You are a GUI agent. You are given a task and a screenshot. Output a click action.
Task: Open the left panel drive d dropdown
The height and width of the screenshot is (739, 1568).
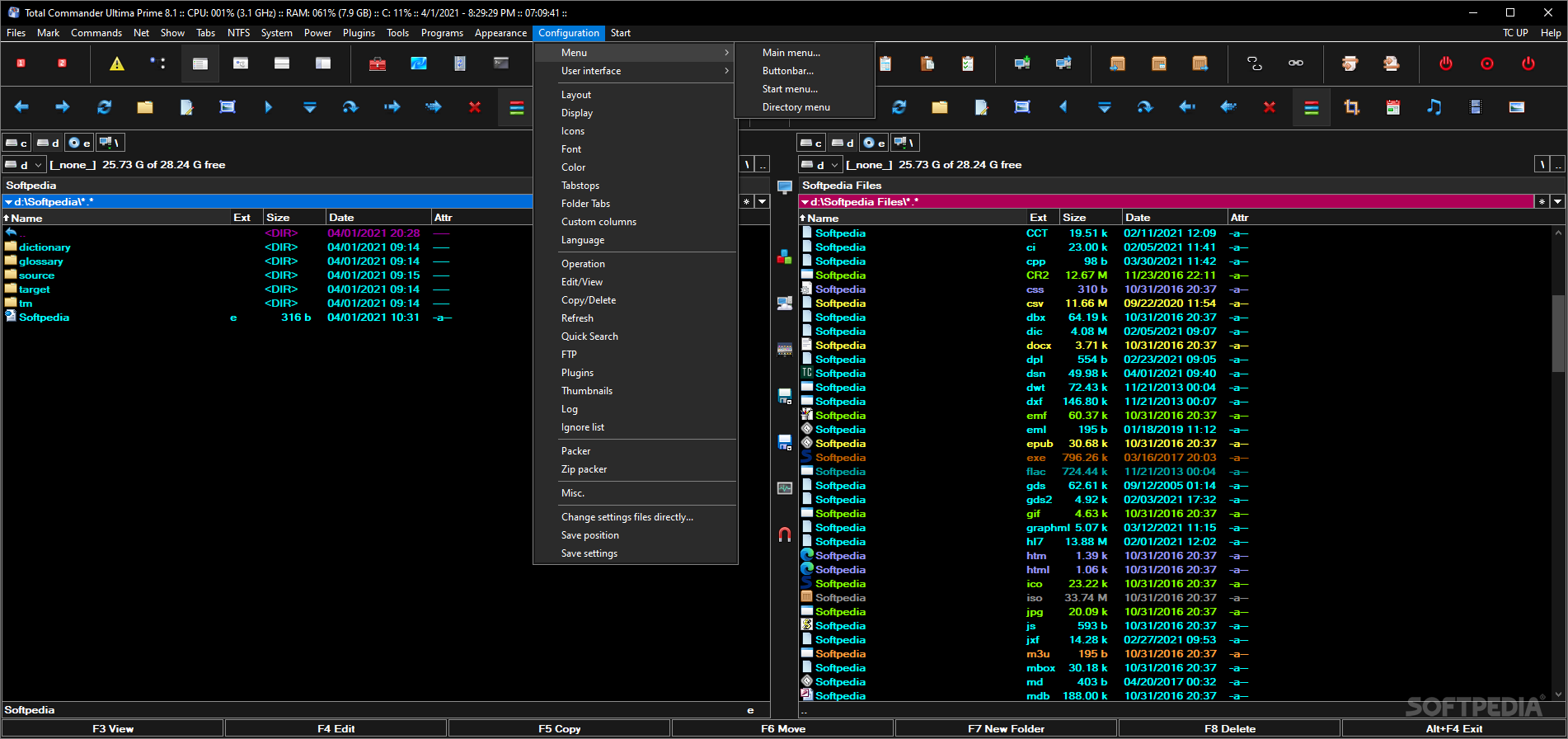[23, 165]
